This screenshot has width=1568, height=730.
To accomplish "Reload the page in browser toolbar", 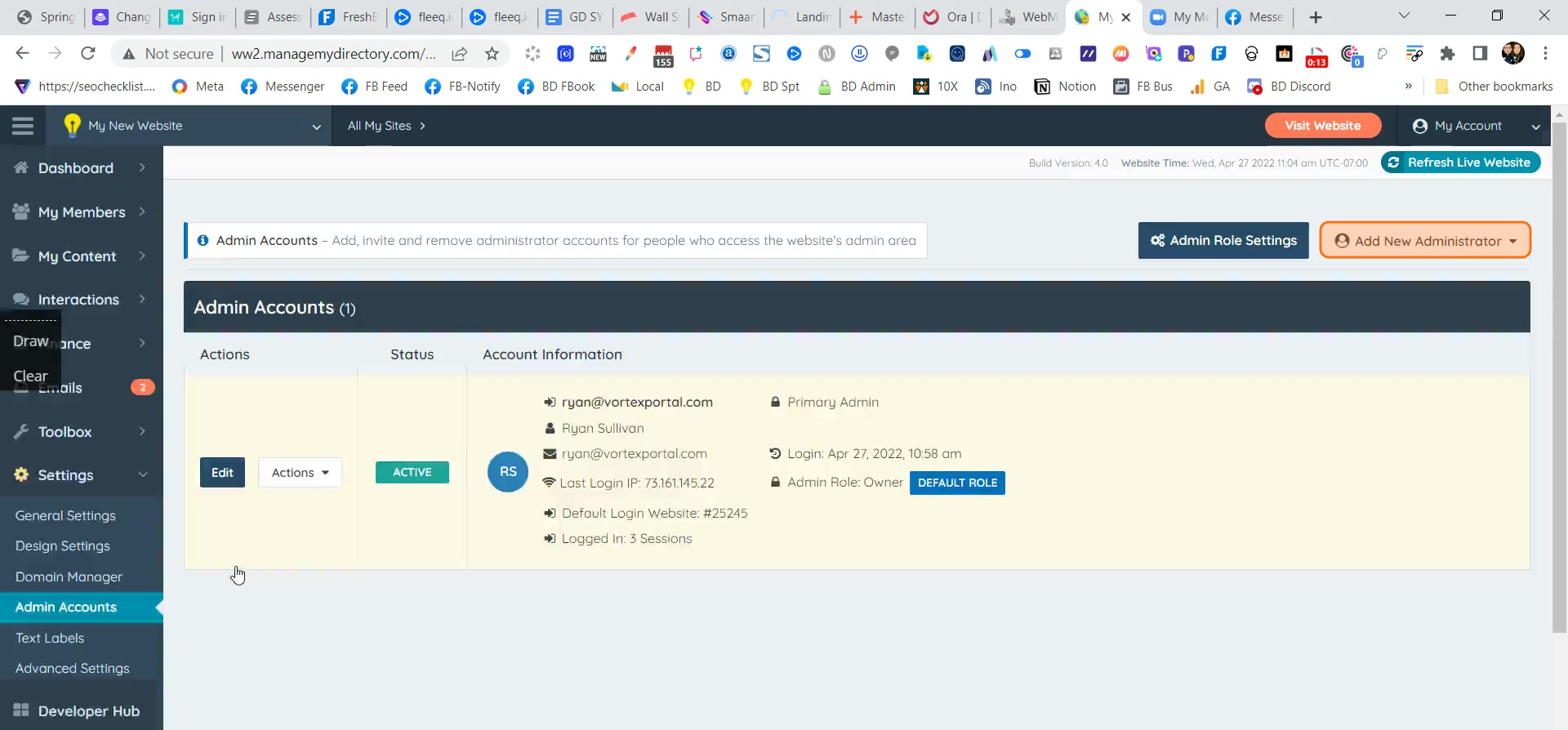I will pos(88,54).
